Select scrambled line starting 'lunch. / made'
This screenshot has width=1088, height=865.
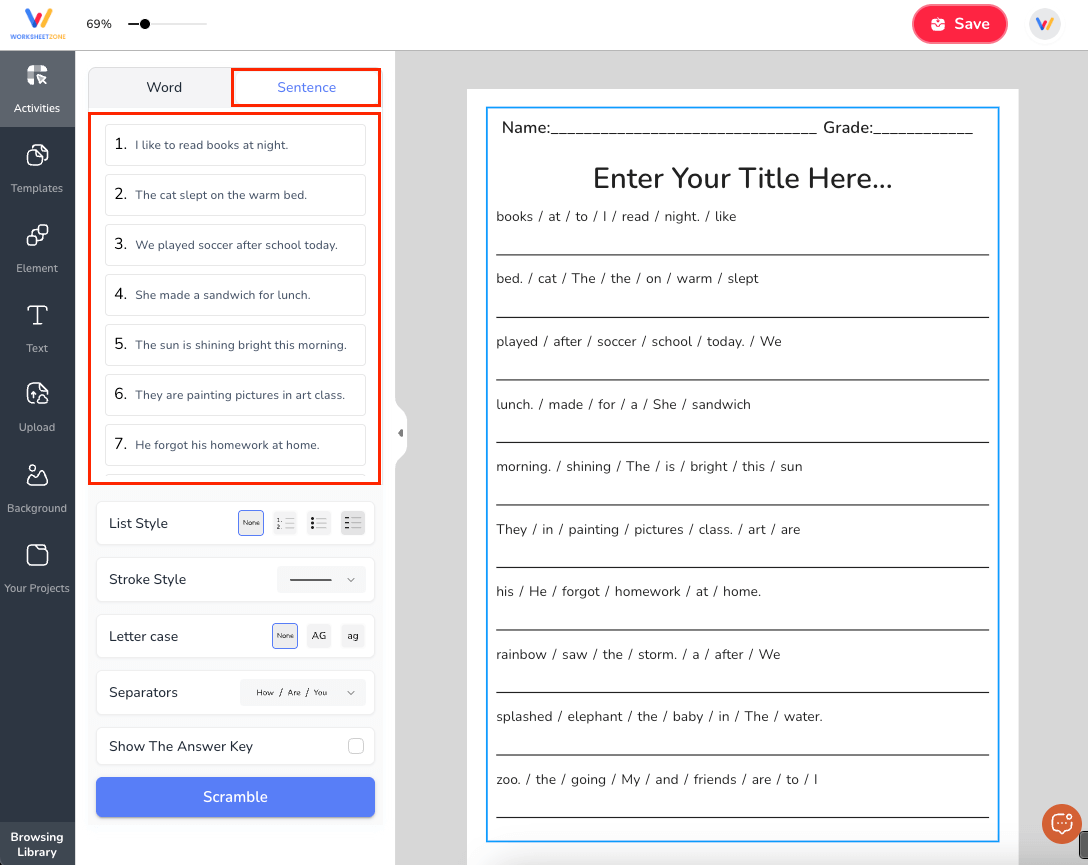[x=623, y=404]
